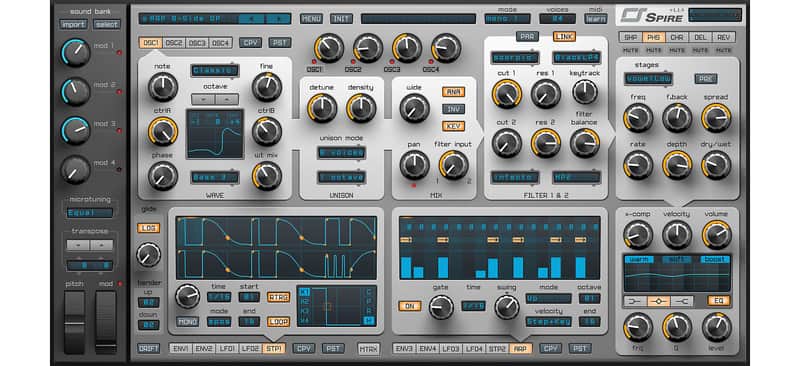Switch to the OSC4 tab
800x366 pixels.
tap(221, 43)
